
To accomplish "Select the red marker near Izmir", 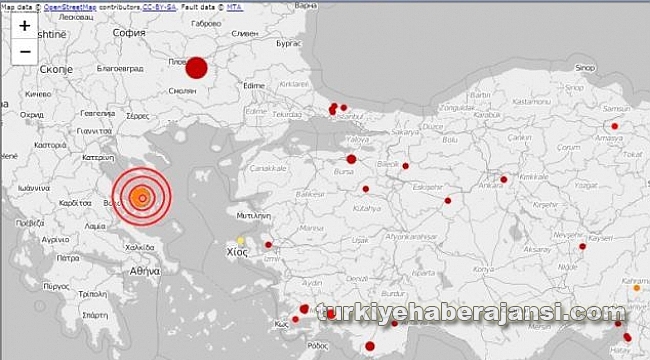I will pyautogui.click(x=268, y=245).
